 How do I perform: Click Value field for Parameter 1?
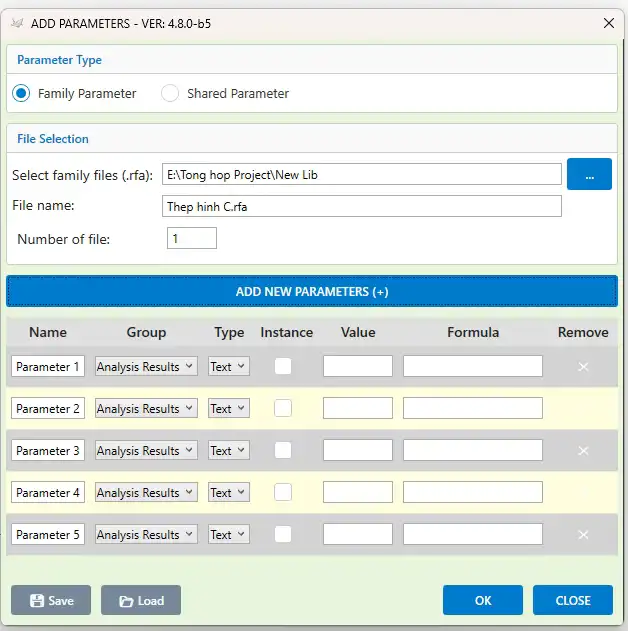[358, 366]
